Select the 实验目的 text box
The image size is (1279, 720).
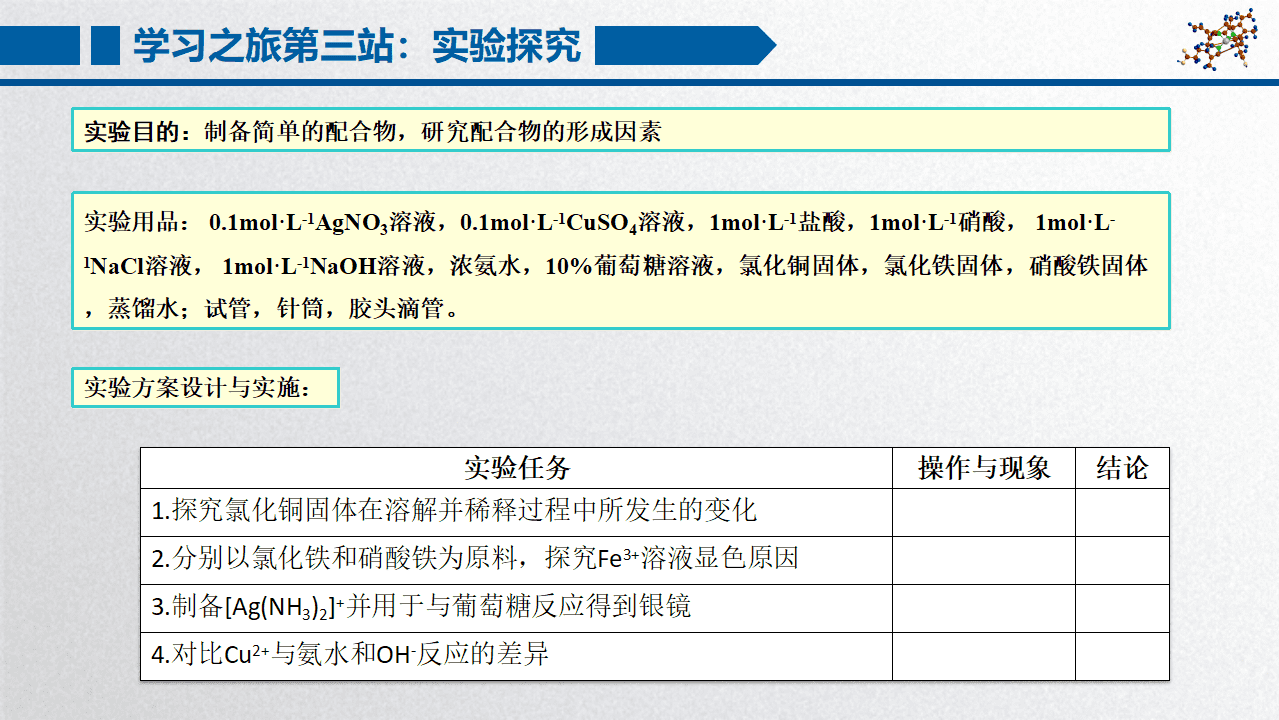pyautogui.click(x=621, y=130)
